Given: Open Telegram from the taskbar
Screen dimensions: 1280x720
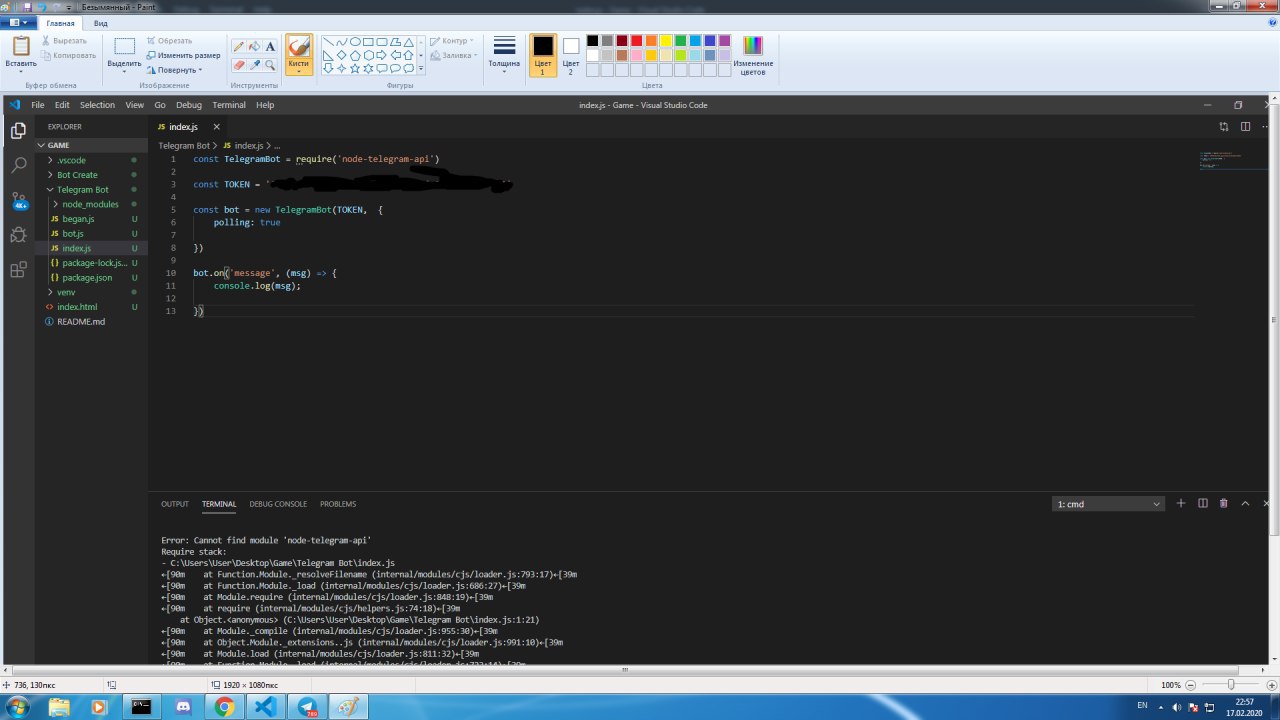Looking at the screenshot, I should coord(306,707).
